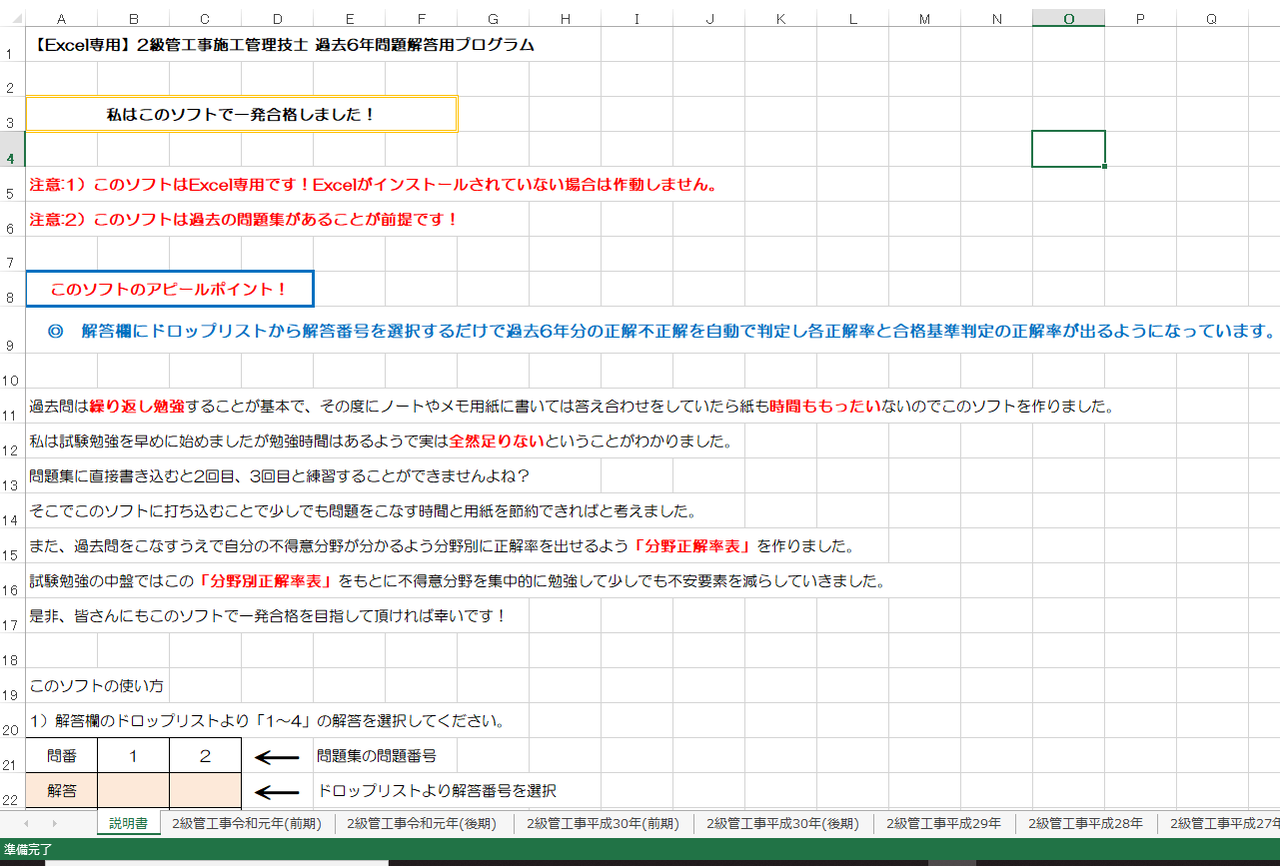Click red text 注意:2）過去の問題集があることが前提
Screen dimensions: 1280x866
coord(244,219)
